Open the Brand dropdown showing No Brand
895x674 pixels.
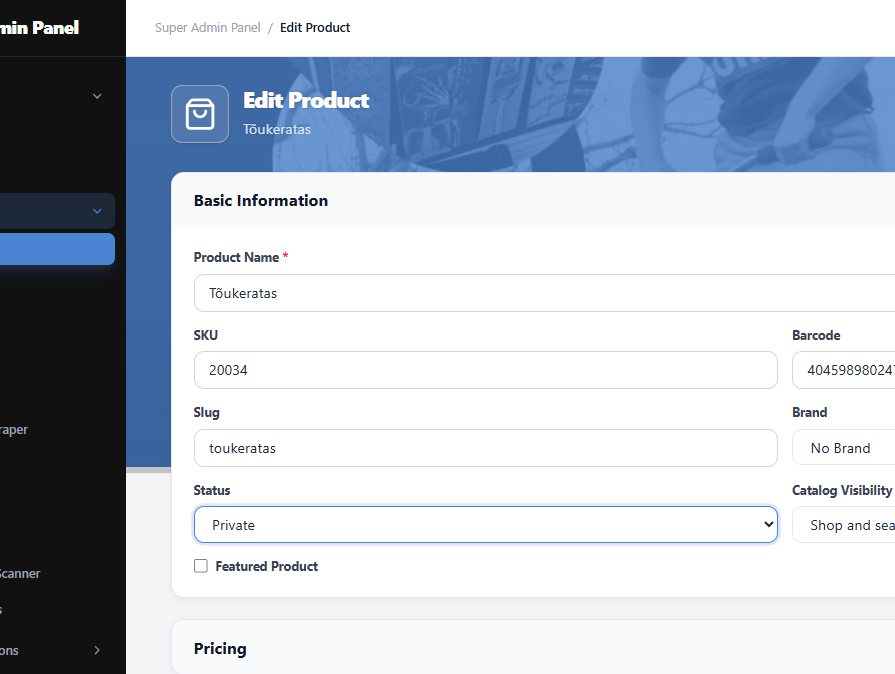pos(844,448)
